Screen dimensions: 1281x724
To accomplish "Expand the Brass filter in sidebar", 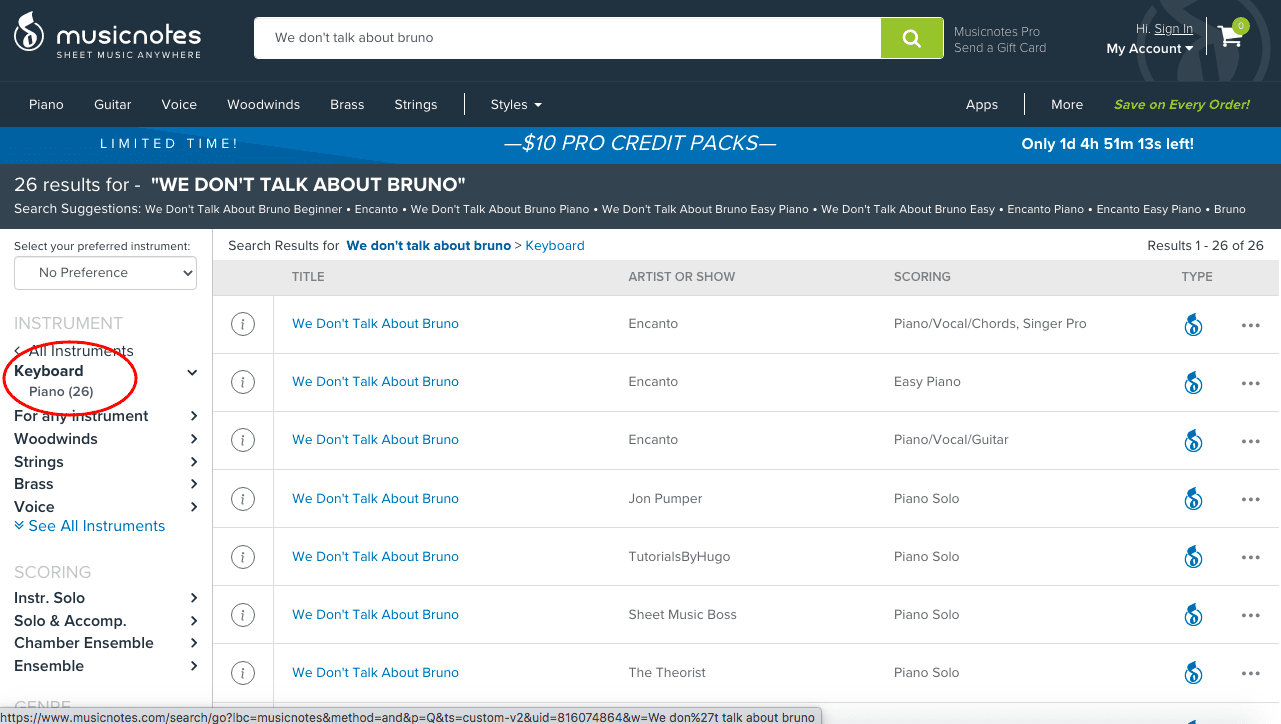I will coord(193,484).
